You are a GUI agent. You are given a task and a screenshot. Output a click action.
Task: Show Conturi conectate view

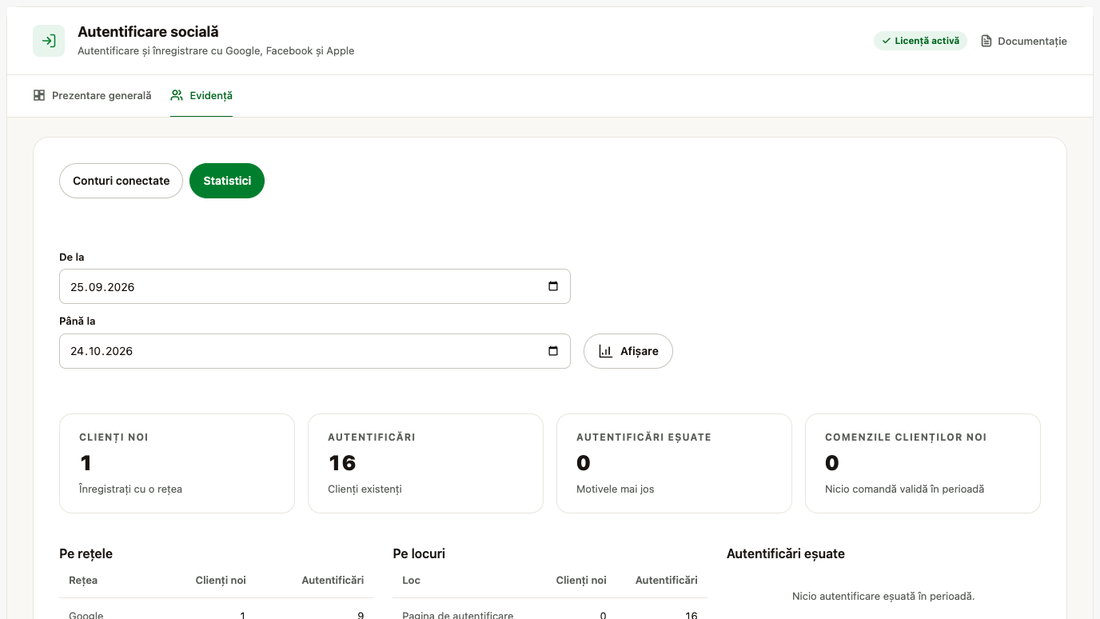(121, 181)
